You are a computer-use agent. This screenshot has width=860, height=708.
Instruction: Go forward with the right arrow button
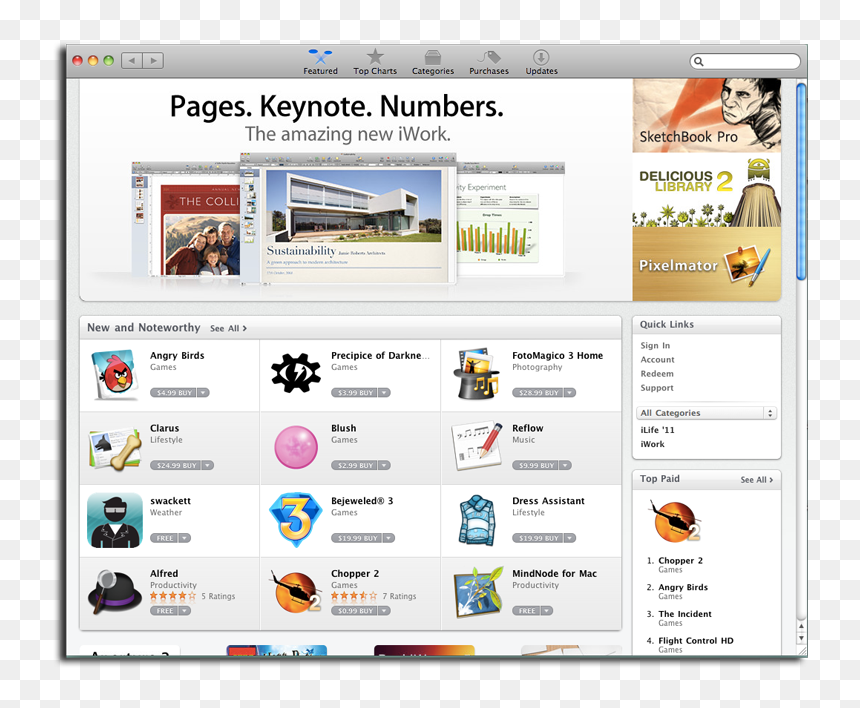coord(153,60)
